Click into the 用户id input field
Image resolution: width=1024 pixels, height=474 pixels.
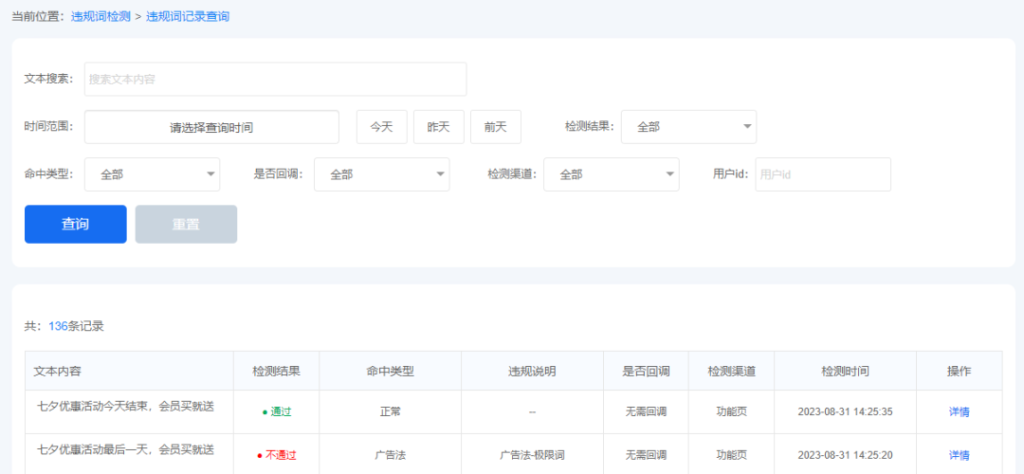coord(822,174)
